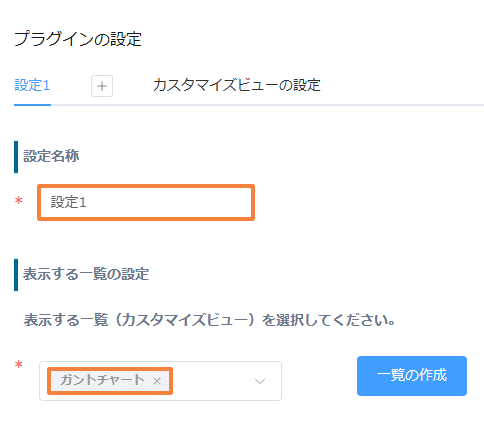The image size is (484, 424).
Task: Click the gray tab bar divider line
Action: tap(267, 105)
